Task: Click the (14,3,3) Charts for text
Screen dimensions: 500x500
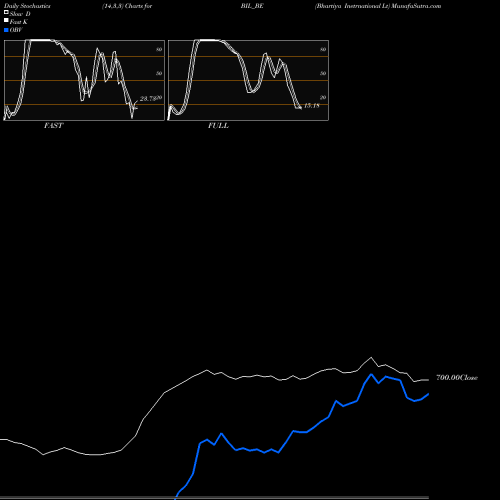Action: pyautogui.click(x=127, y=6)
